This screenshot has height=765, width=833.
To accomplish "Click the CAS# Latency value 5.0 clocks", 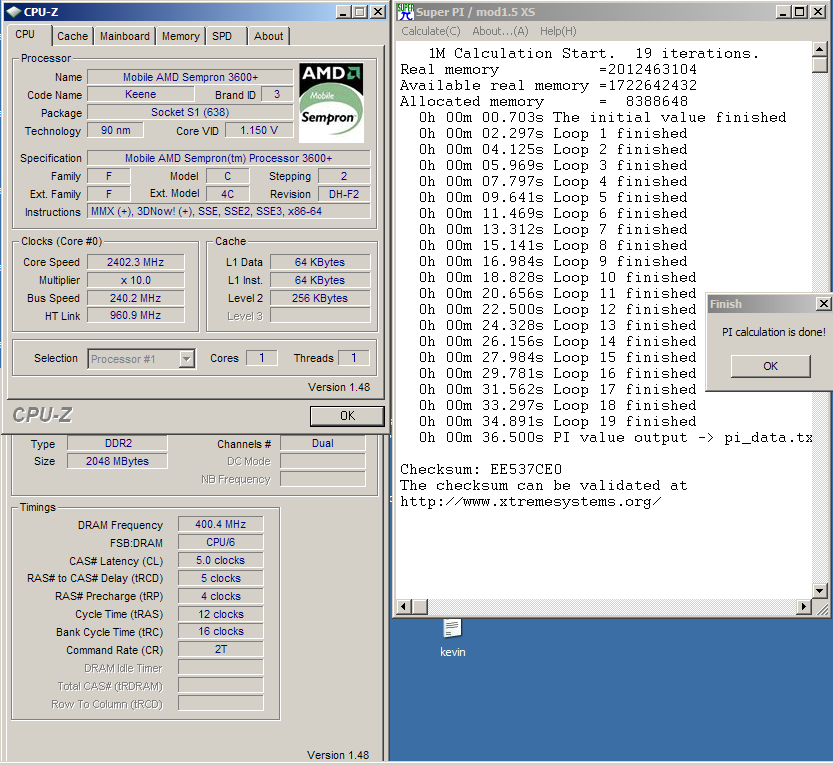I will (x=220, y=560).
